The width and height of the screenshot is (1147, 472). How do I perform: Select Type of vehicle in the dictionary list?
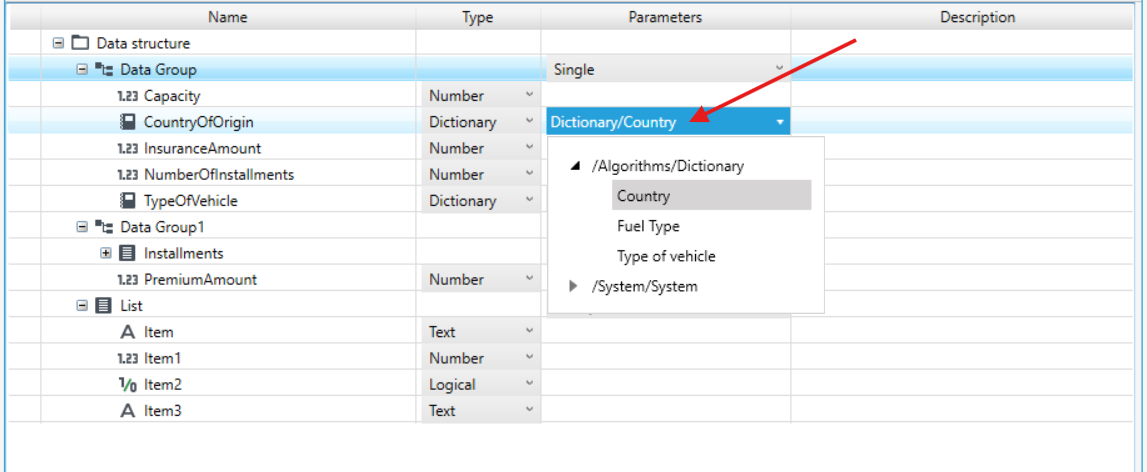coord(666,256)
